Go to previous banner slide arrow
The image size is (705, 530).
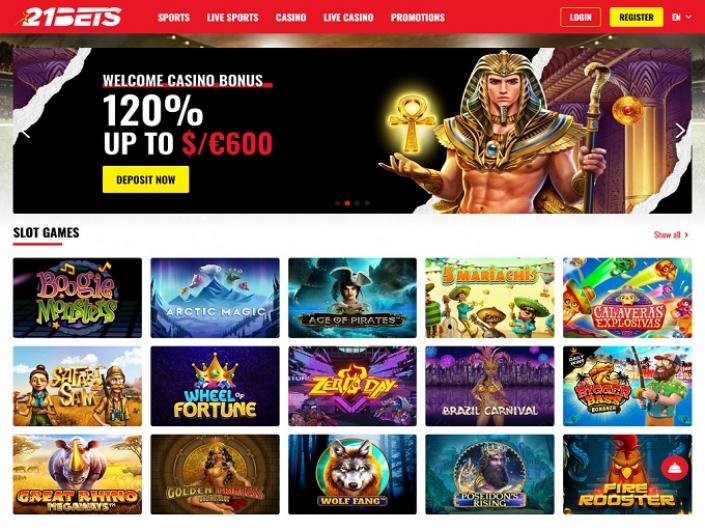(x=26, y=131)
